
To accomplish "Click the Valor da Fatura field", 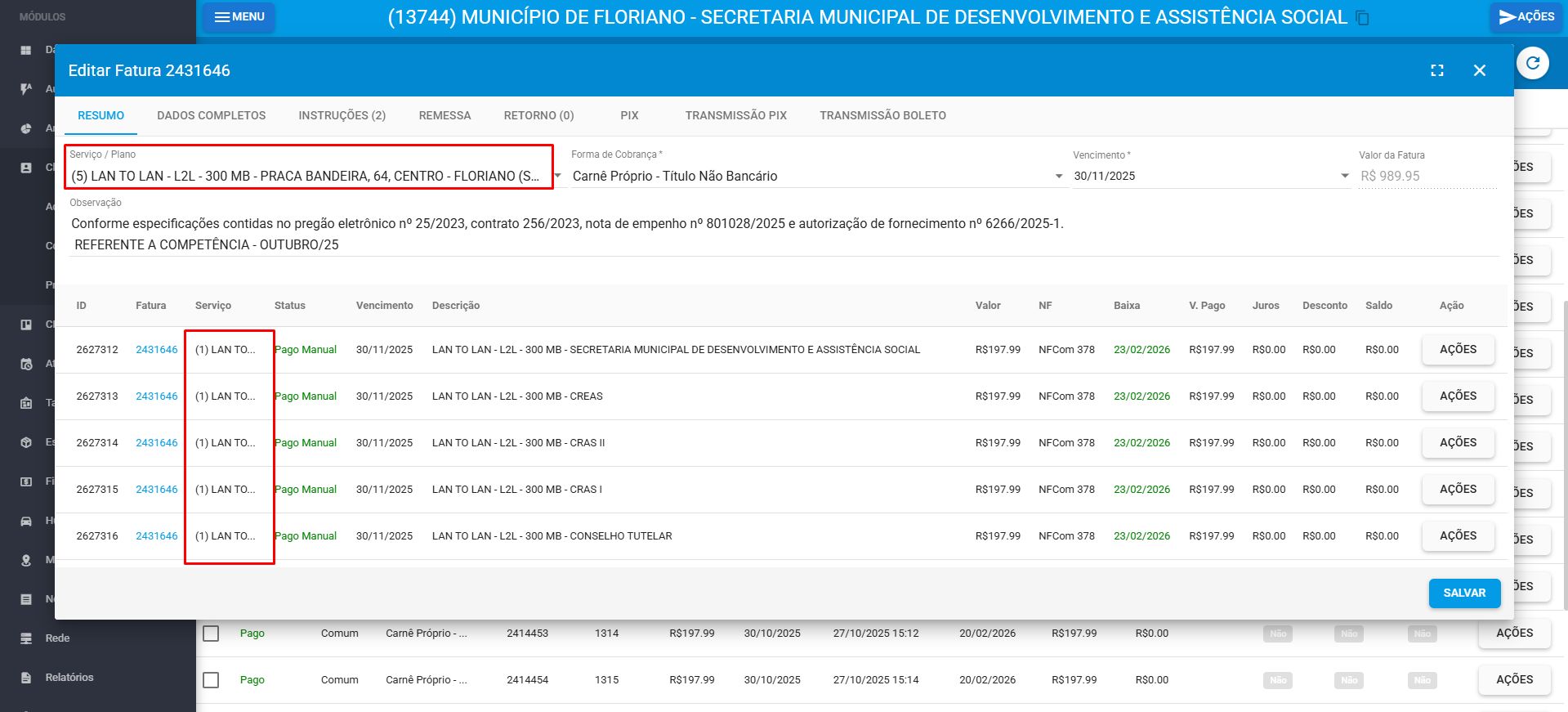I will coord(1427,176).
